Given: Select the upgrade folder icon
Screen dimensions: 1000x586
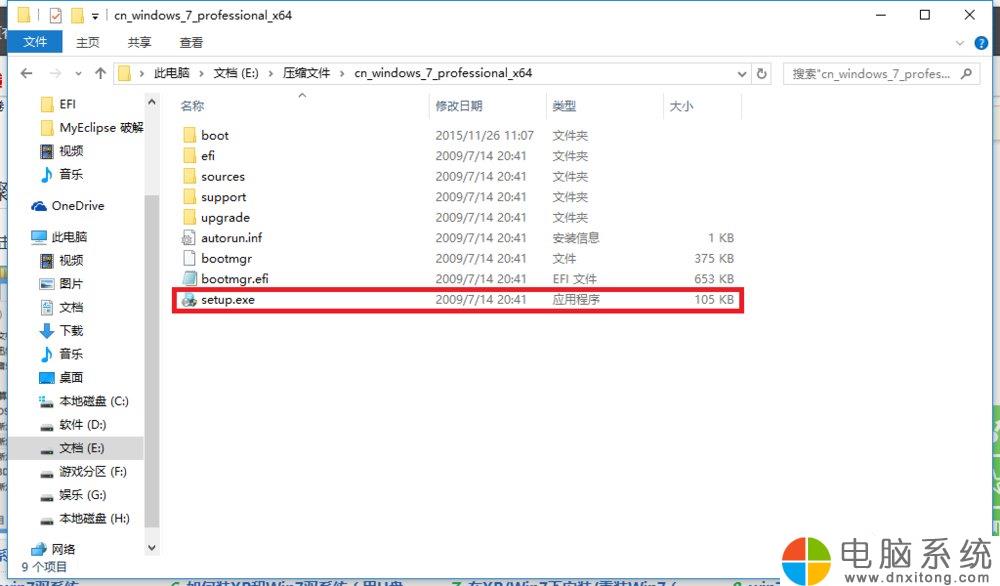Looking at the screenshot, I should pos(189,217).
